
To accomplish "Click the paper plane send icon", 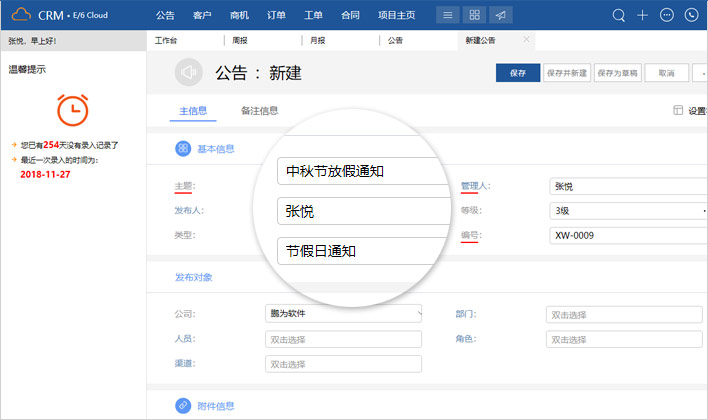I will (501, 15).
